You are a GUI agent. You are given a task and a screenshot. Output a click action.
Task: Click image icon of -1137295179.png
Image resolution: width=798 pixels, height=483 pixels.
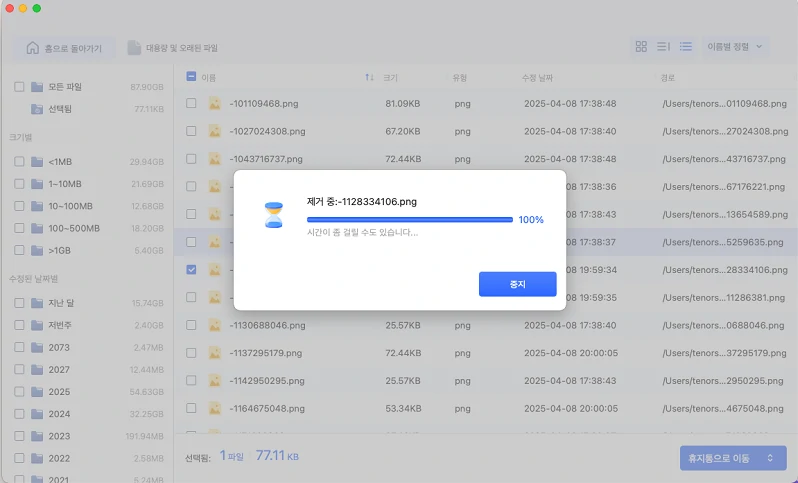(215, 353)
